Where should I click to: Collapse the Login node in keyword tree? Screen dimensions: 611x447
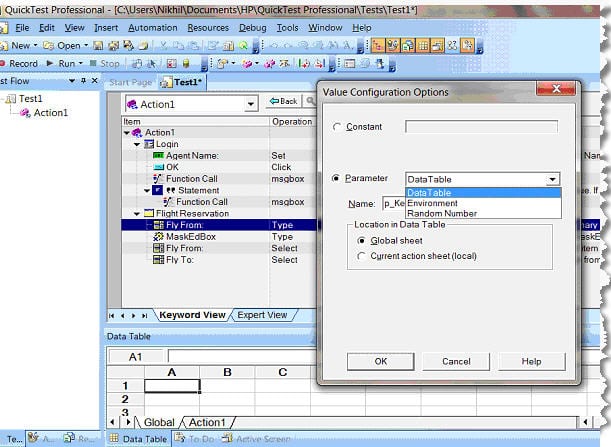137,144
